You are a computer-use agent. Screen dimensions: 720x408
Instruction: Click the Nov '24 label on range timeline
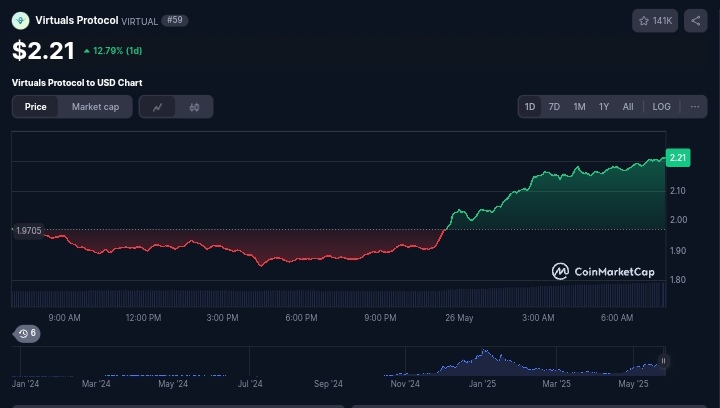point(405,384)
